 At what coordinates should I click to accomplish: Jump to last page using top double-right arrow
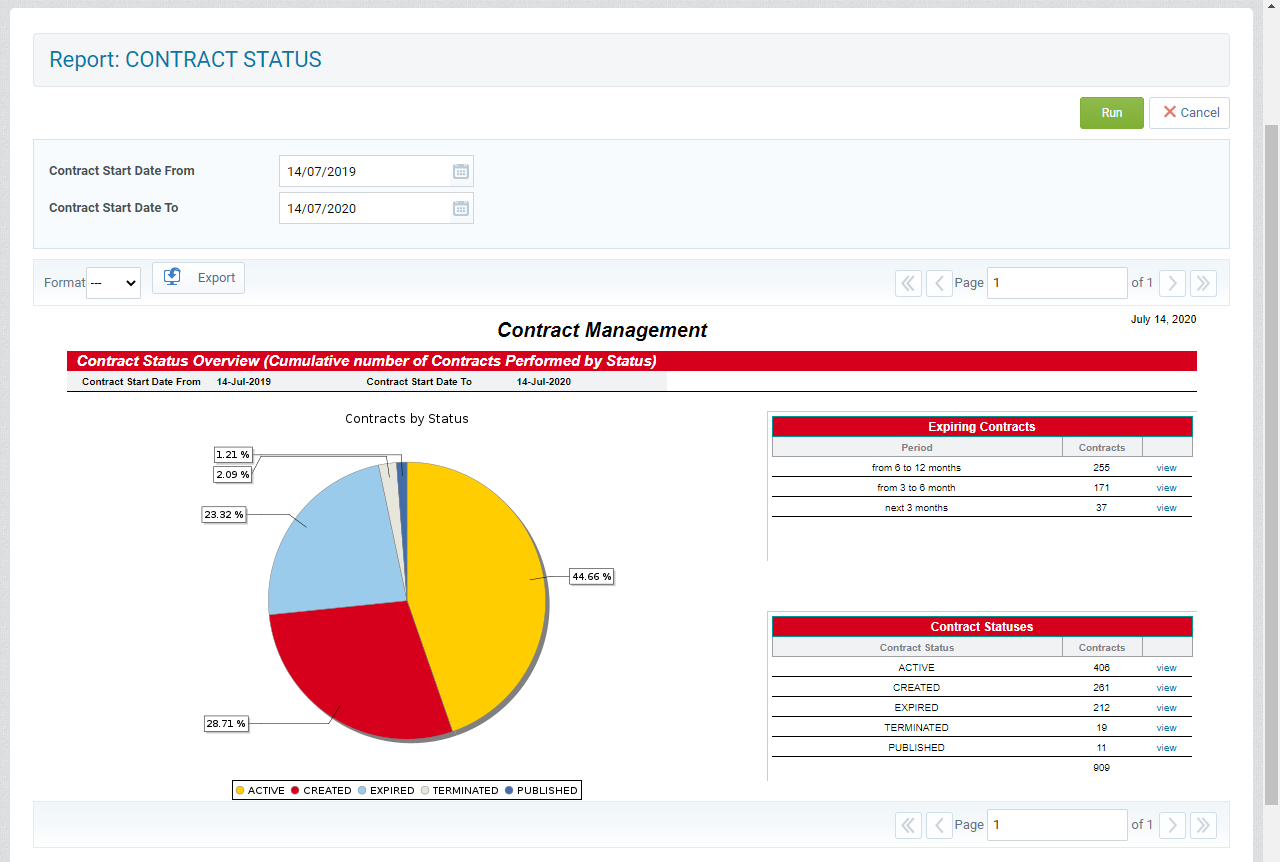coord(1203,283)
